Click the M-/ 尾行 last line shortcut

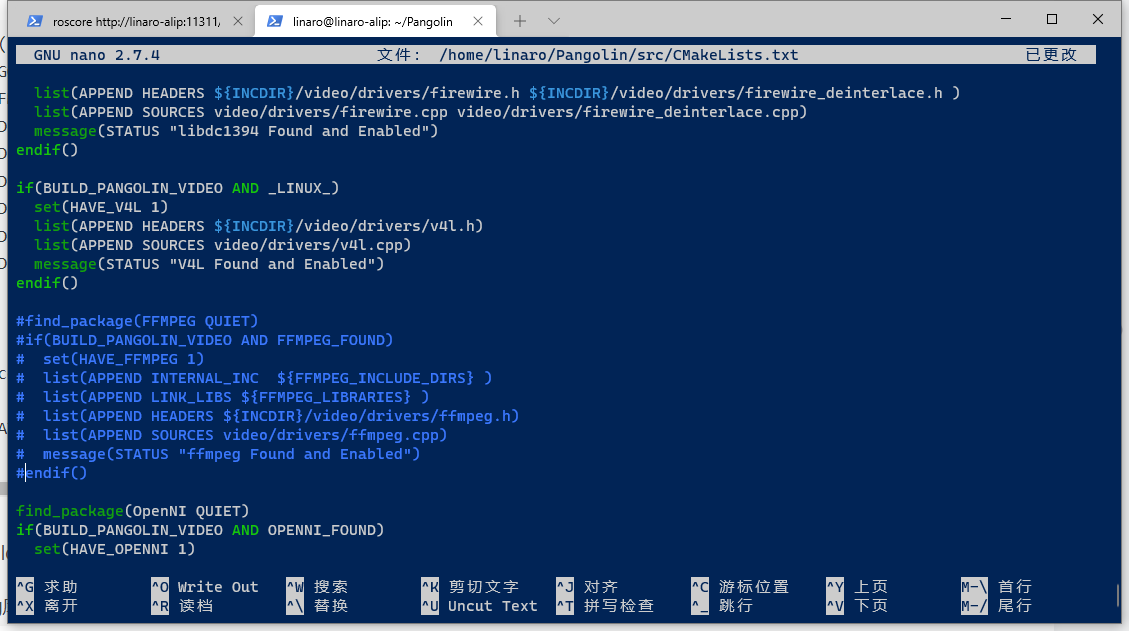coord(997,606)
